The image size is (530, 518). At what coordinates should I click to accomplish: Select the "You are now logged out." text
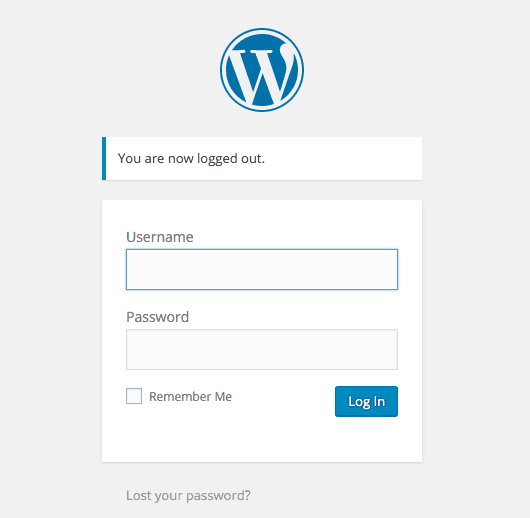[191, 159]
